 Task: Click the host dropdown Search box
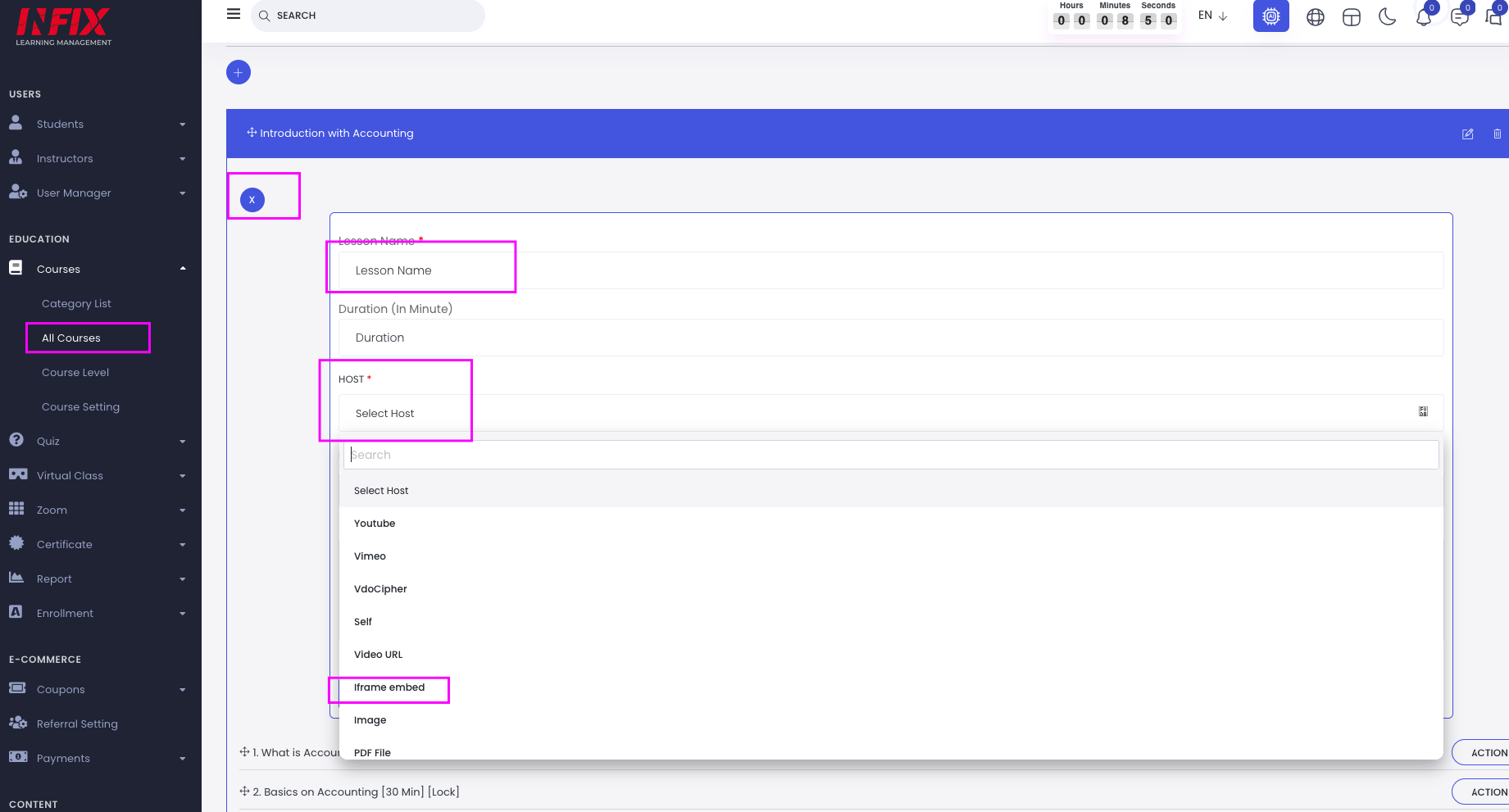(891, 455)
